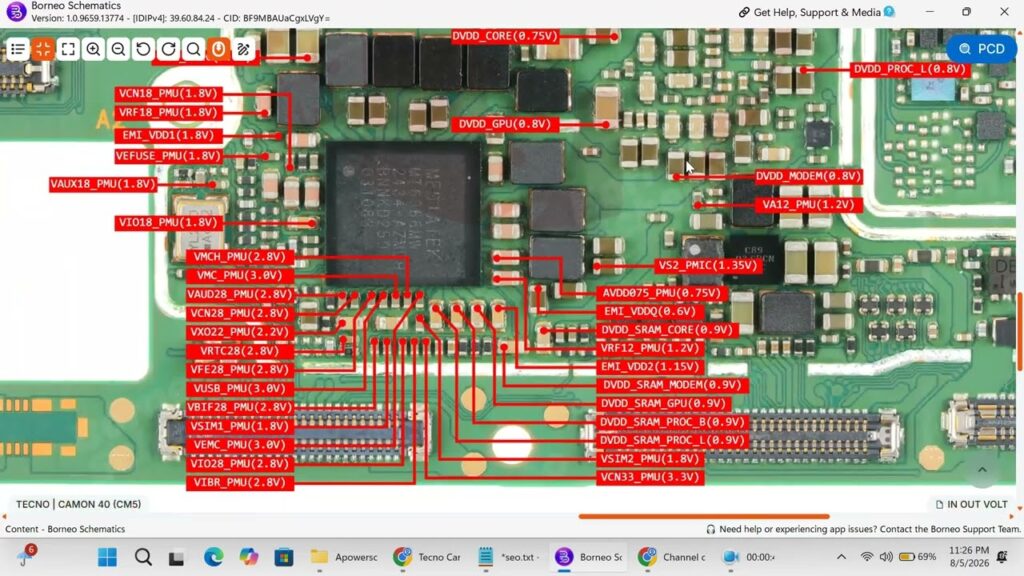Click the EMI_VDD1(1.8V) label
The width and height of the screenshot is (1024, 576).
click(168, 135)
